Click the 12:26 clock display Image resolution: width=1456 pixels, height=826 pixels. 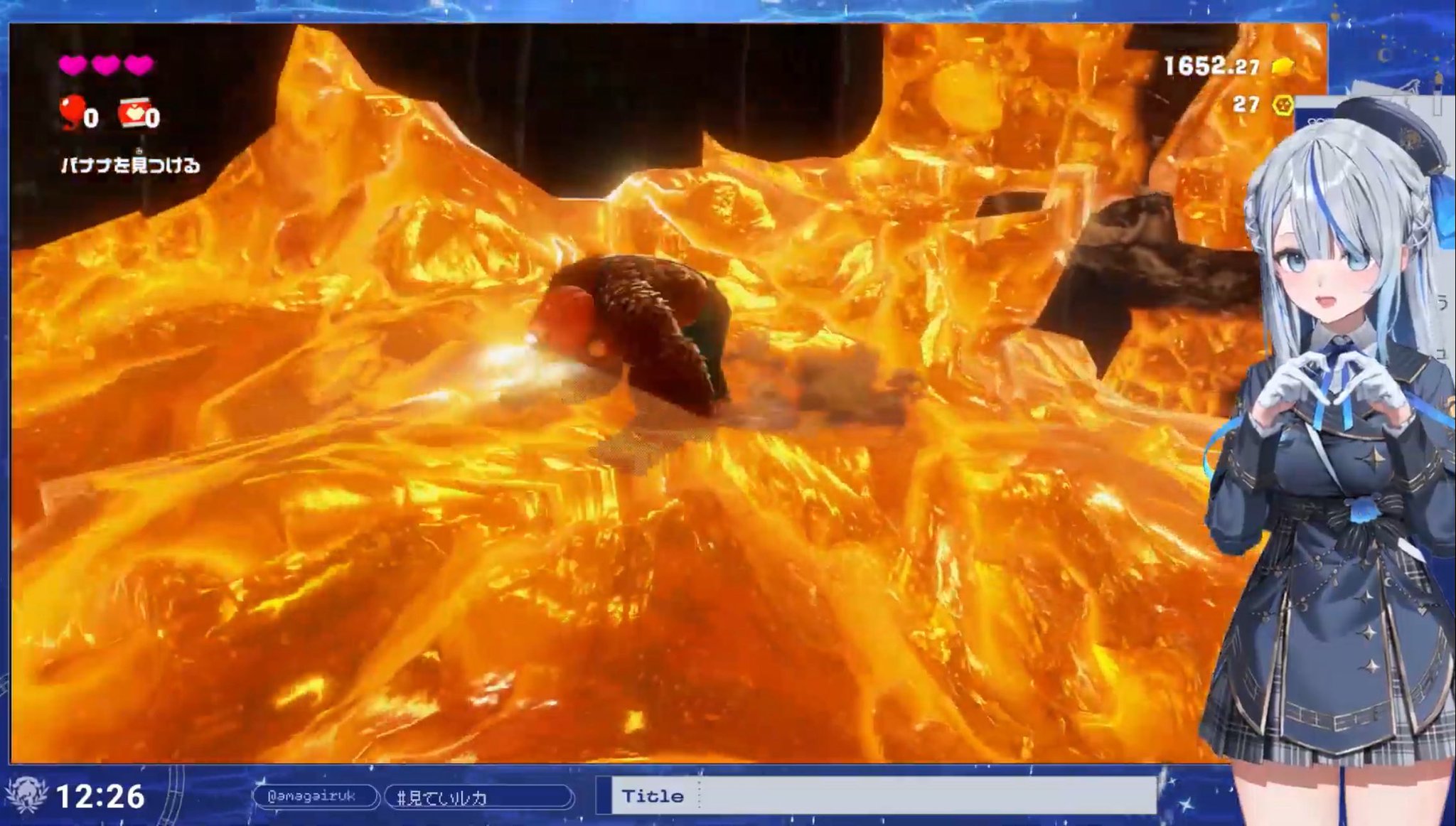pyautogui.click(x=100, y=797)
